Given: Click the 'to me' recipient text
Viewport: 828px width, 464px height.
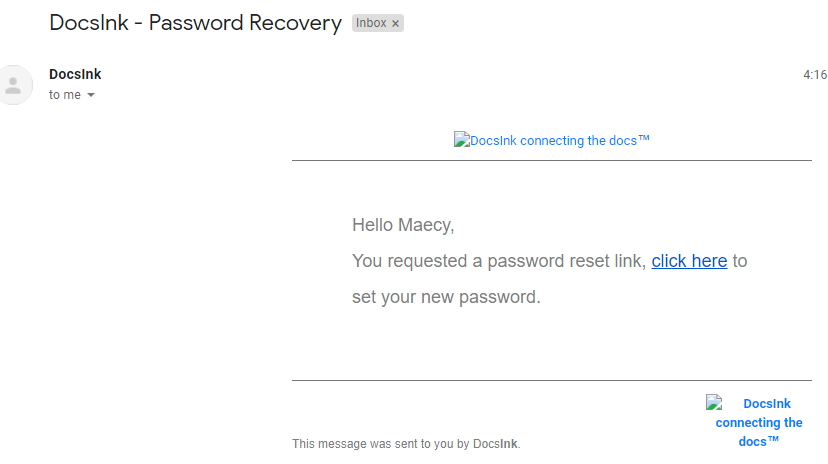Looking at the screenshot, I should point(65,95).
